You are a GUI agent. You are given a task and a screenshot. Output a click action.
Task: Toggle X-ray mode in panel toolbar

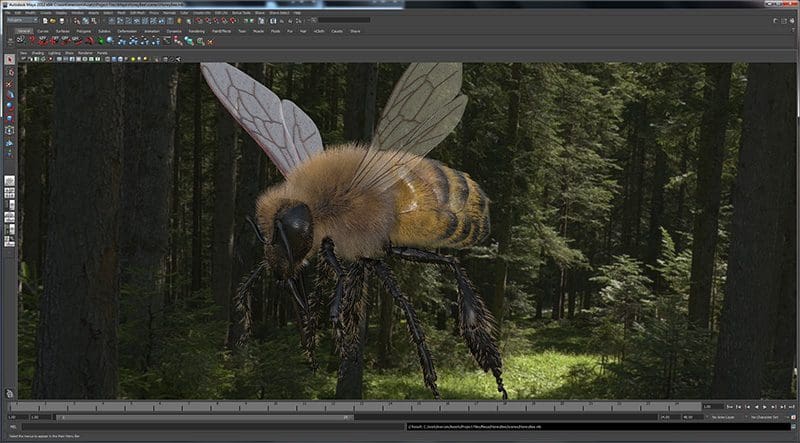165,59
